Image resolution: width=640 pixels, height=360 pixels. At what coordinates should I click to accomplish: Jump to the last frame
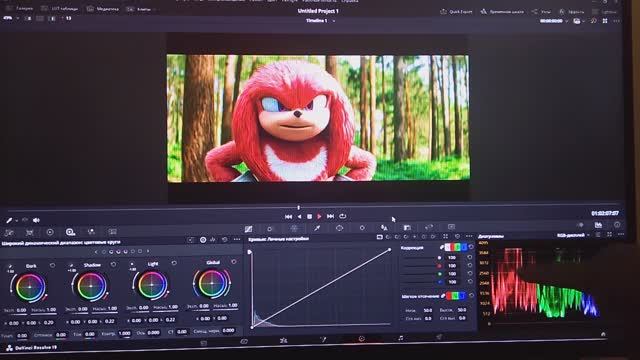[x=330, y=216]
